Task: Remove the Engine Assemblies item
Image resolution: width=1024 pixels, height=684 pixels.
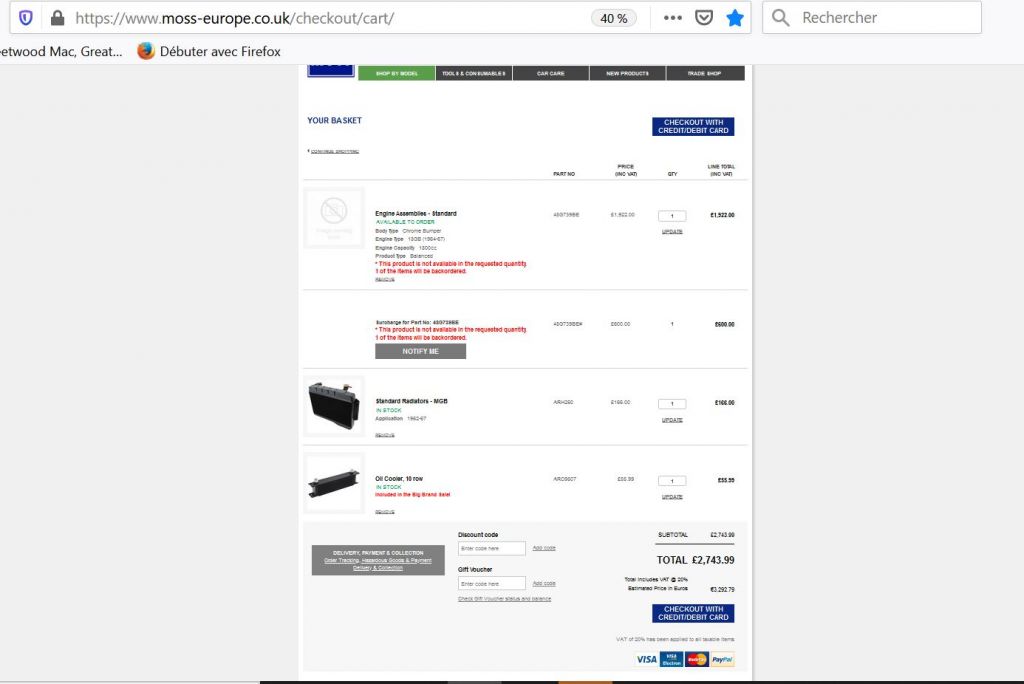Action: tap(385, 280)
